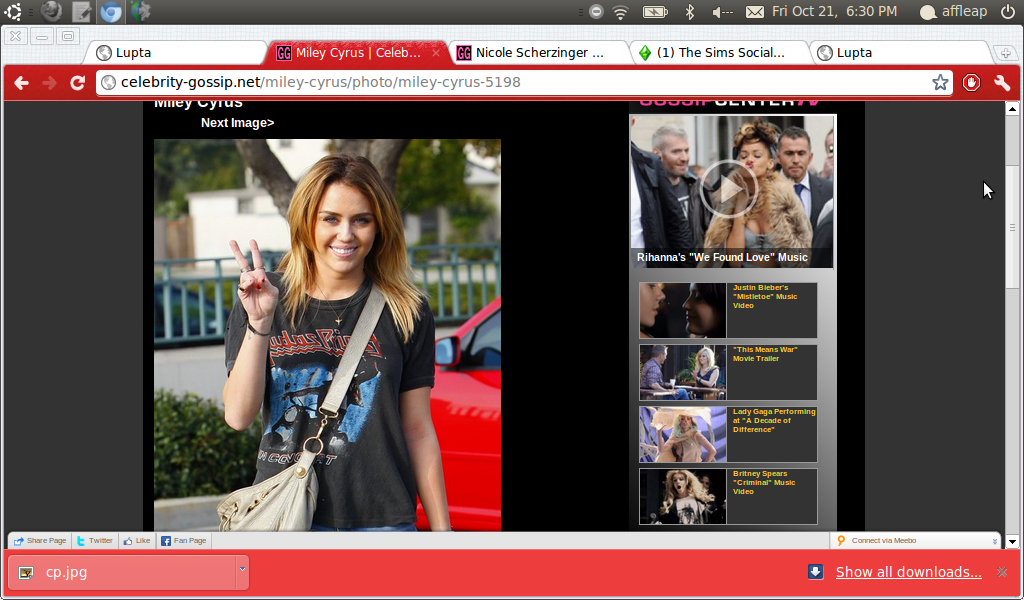
Task: Open the sound volume indicator
Action: pyautogui.click(x=722, y=12)
